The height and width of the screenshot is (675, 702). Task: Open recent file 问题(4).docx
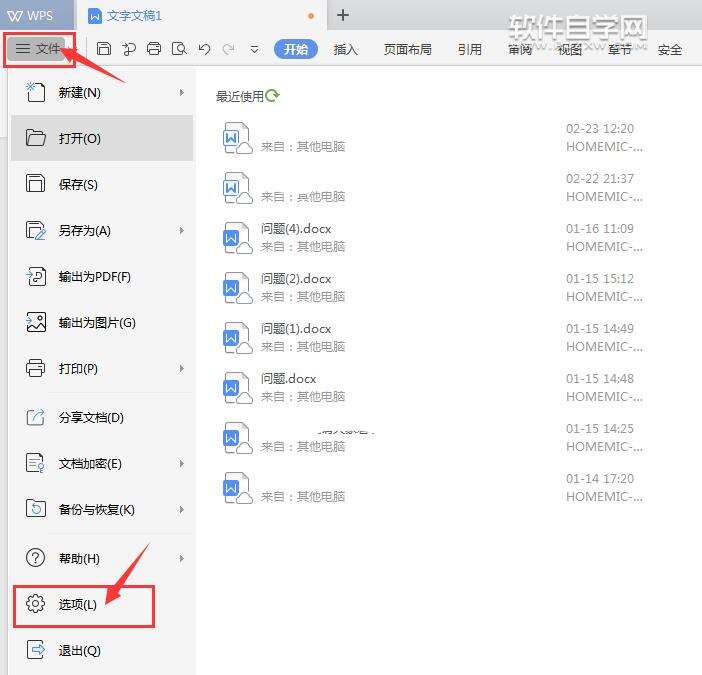pyautogui.click(x=432, y=238)
